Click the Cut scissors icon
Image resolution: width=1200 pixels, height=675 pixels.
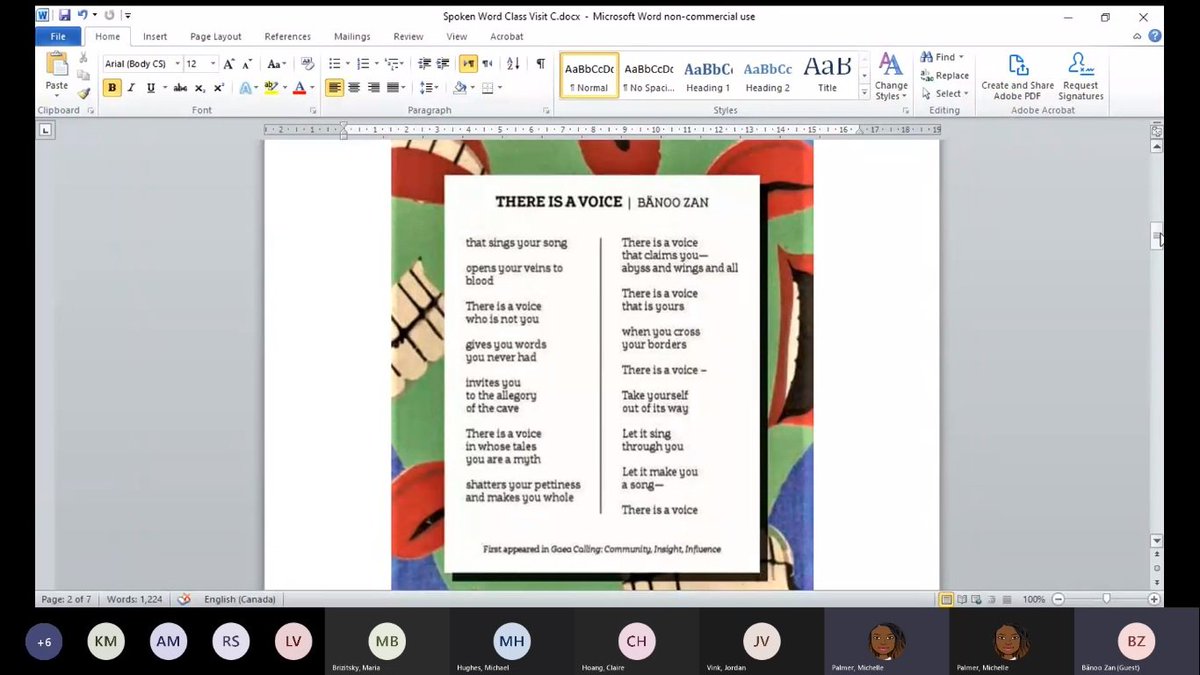[x=84, y=57]
